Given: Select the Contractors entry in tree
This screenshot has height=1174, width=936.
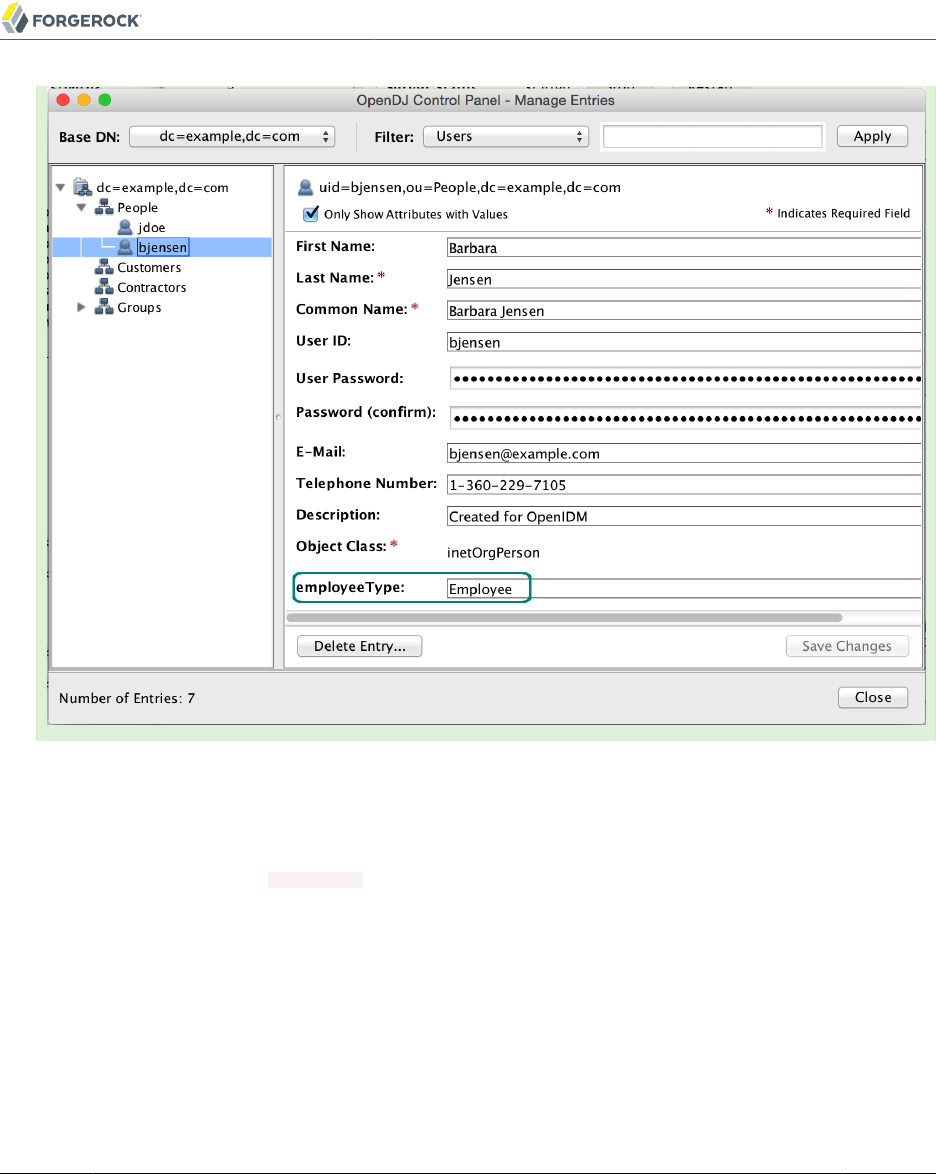Looking at the screenshot, I should pos(151,288).
